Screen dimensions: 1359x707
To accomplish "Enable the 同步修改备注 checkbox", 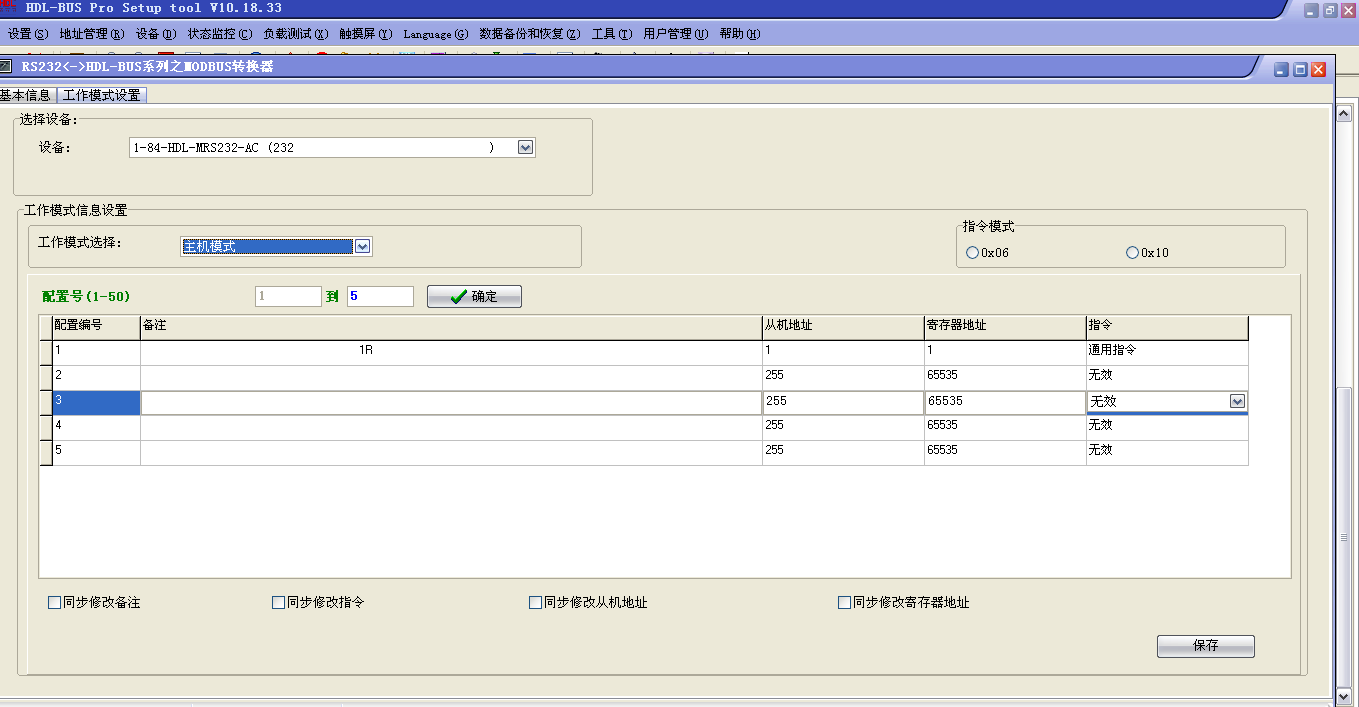I will pos(55,603).
